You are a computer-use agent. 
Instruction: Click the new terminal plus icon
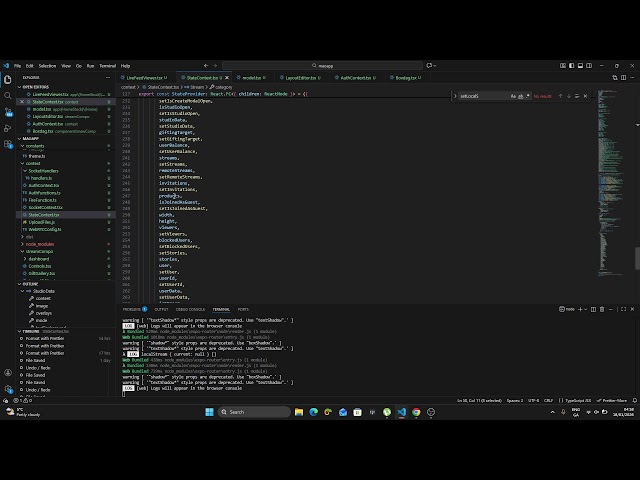580,309
